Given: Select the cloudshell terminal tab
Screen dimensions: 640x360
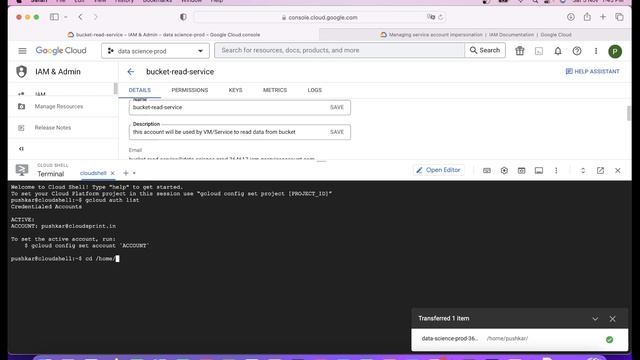Looking at the screenshot, I should pyautogui.click(x=93, y=173).
